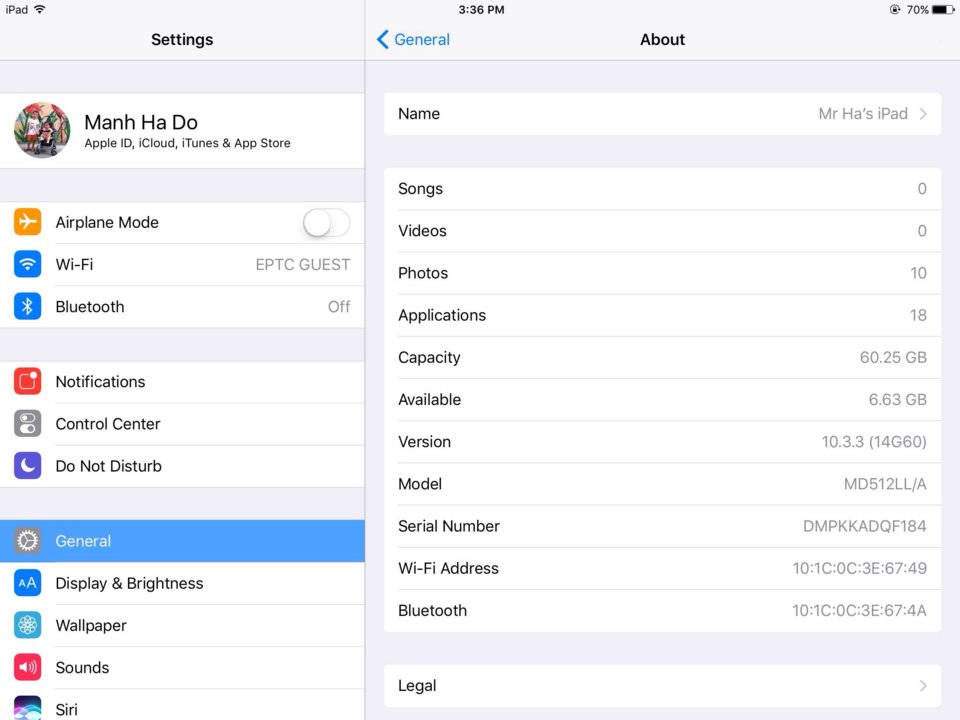The height and width of the screenshot is (720, 960).
Task: Tap the Serial Number DMPKKADQF184
Action: coord(864,527)
